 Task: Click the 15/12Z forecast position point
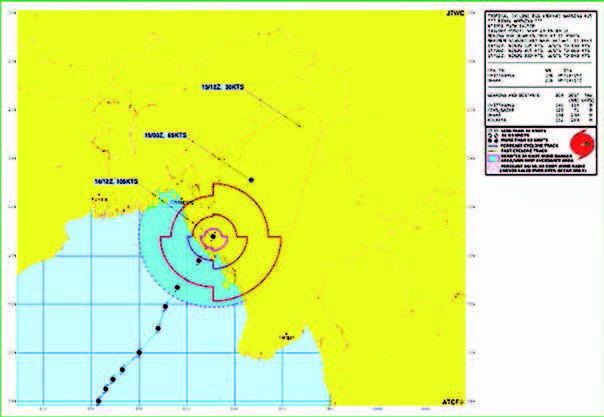pos(301,125)
